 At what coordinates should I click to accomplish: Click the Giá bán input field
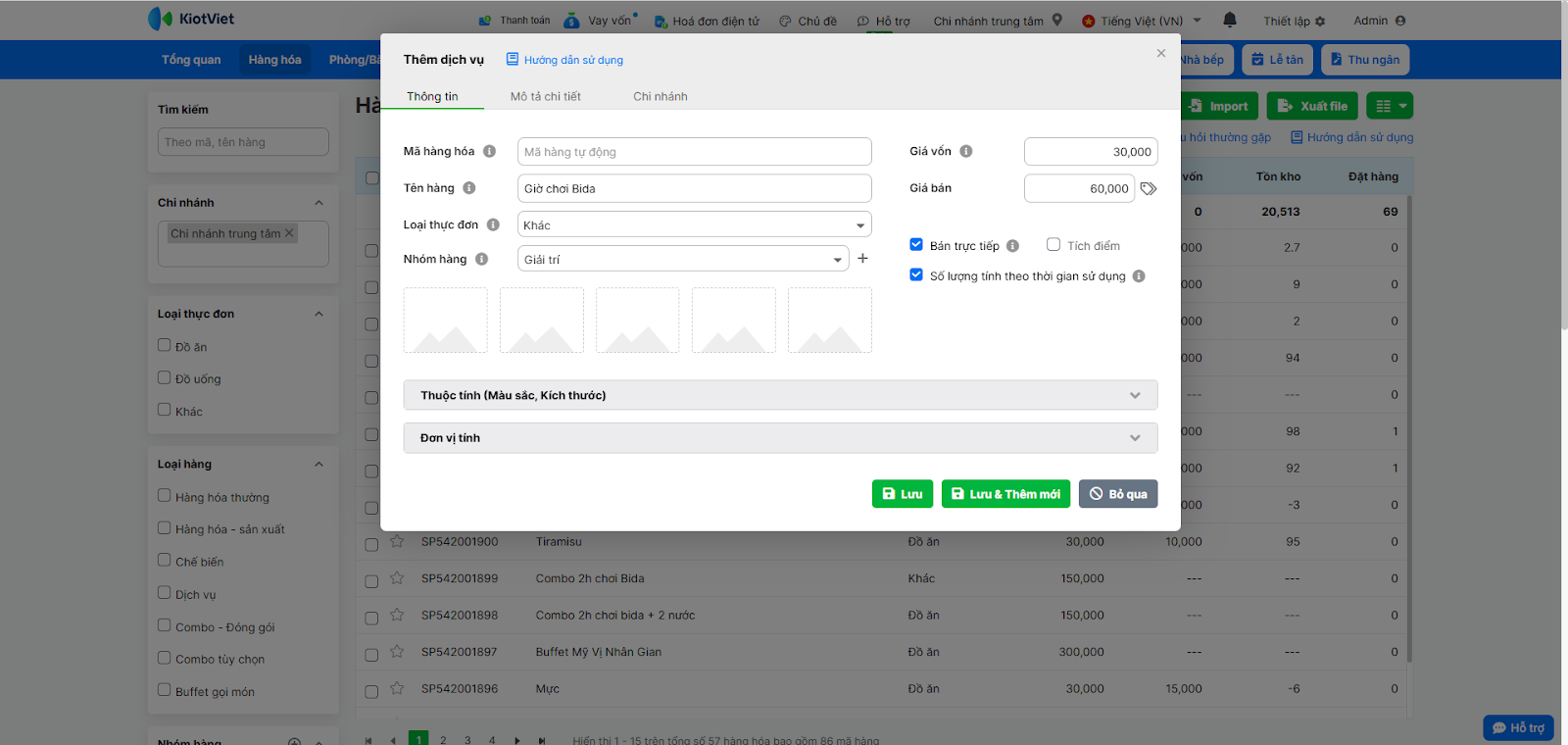pos(1079,188)
